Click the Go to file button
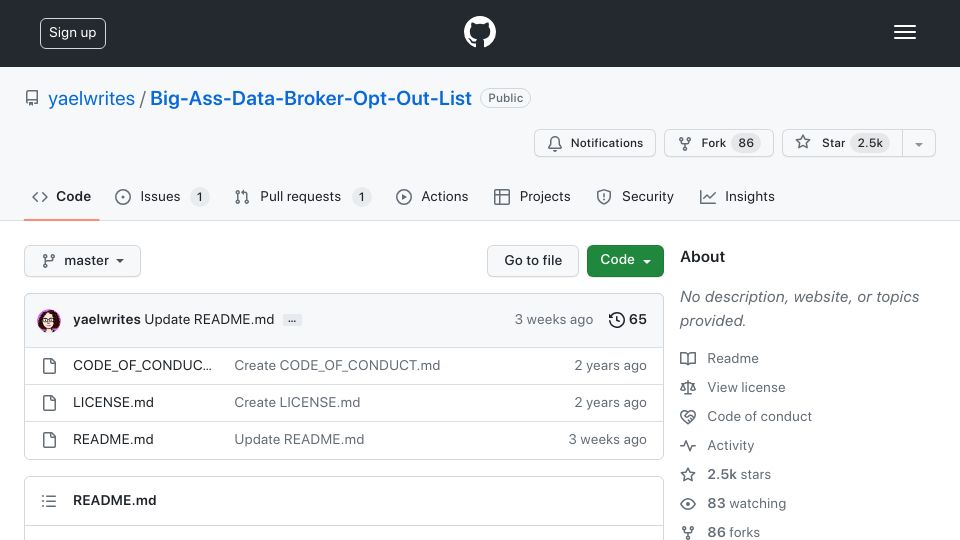This screenshot has height=540, width=960. pos(533,261)
